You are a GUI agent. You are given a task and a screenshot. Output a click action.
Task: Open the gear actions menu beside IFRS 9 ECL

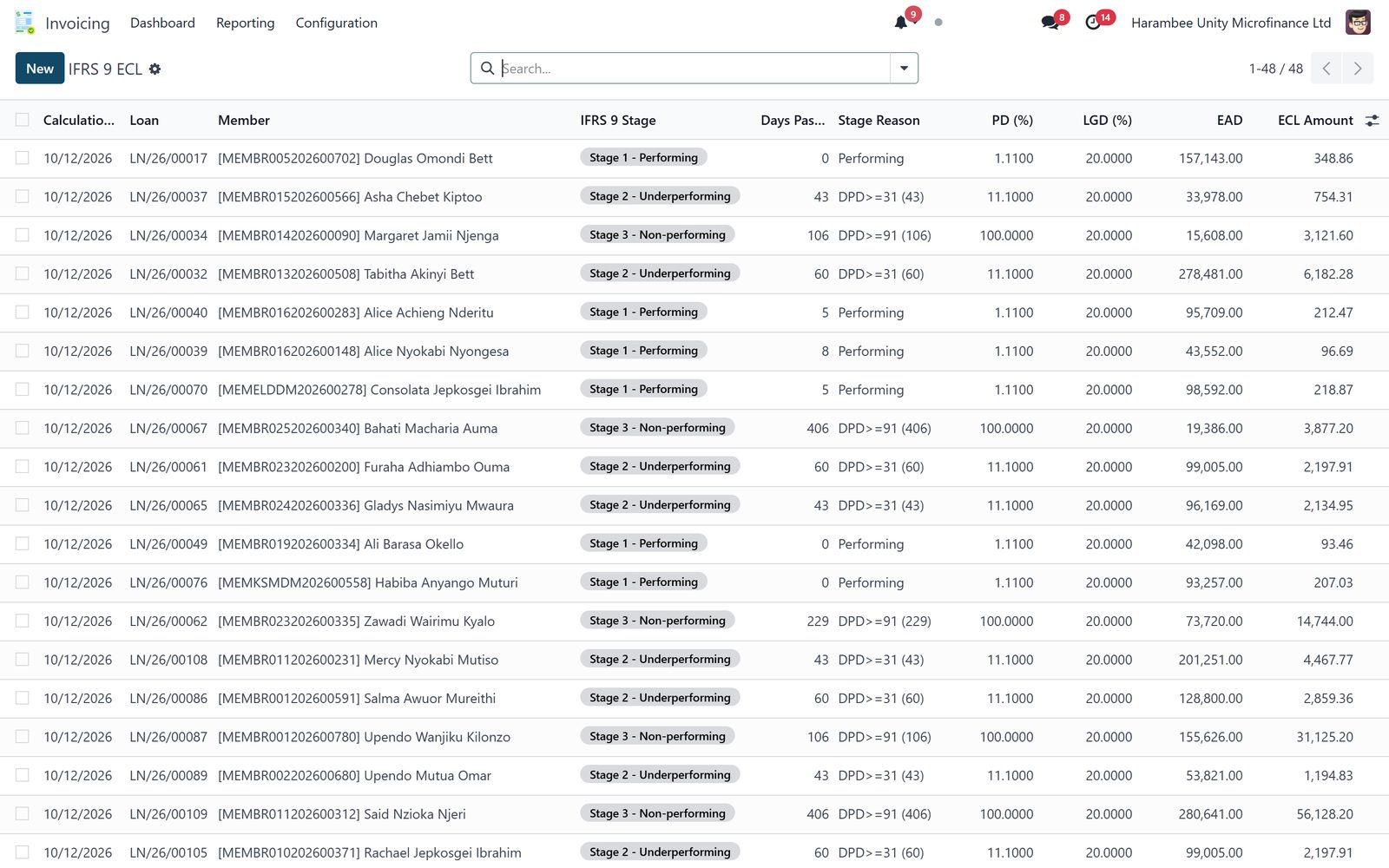[155, 69]
